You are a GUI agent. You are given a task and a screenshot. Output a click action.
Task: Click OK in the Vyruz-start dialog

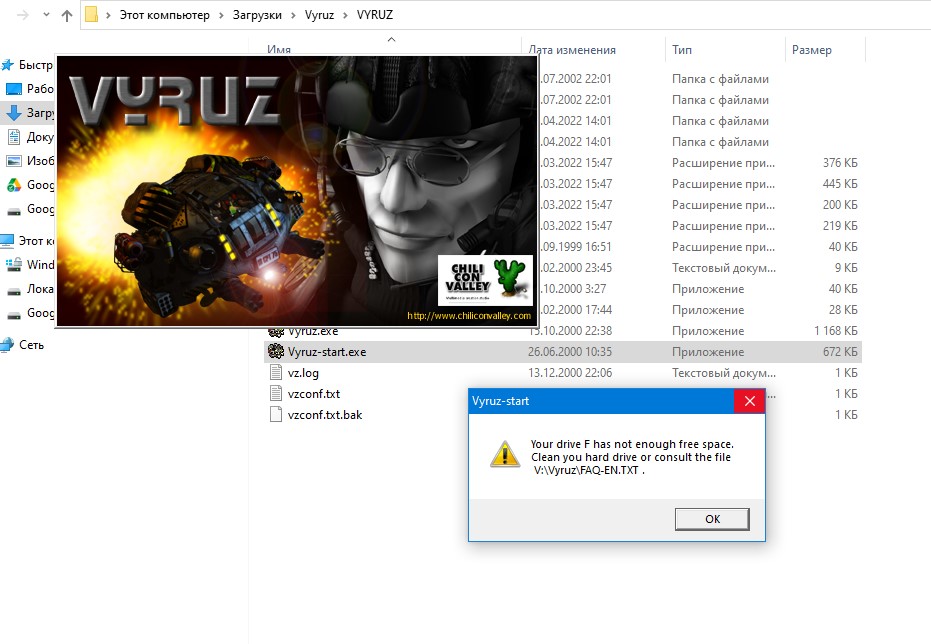coord(712,519)
